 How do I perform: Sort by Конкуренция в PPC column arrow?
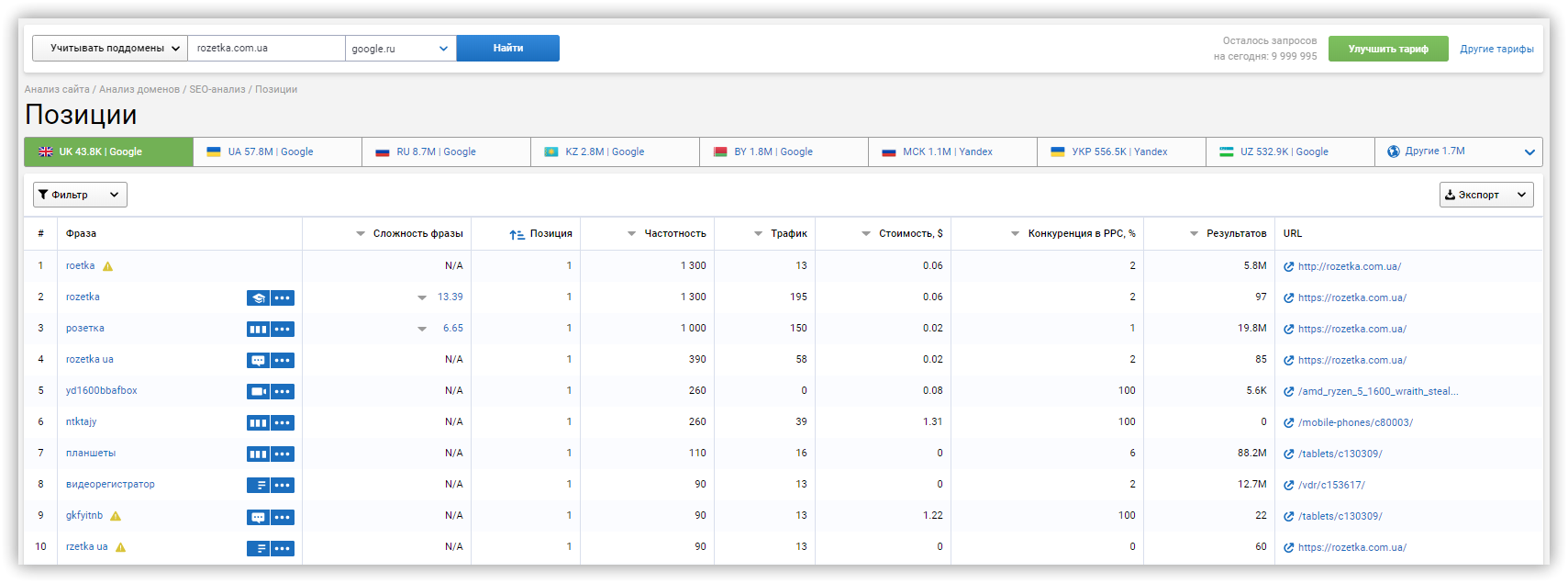1015,234
